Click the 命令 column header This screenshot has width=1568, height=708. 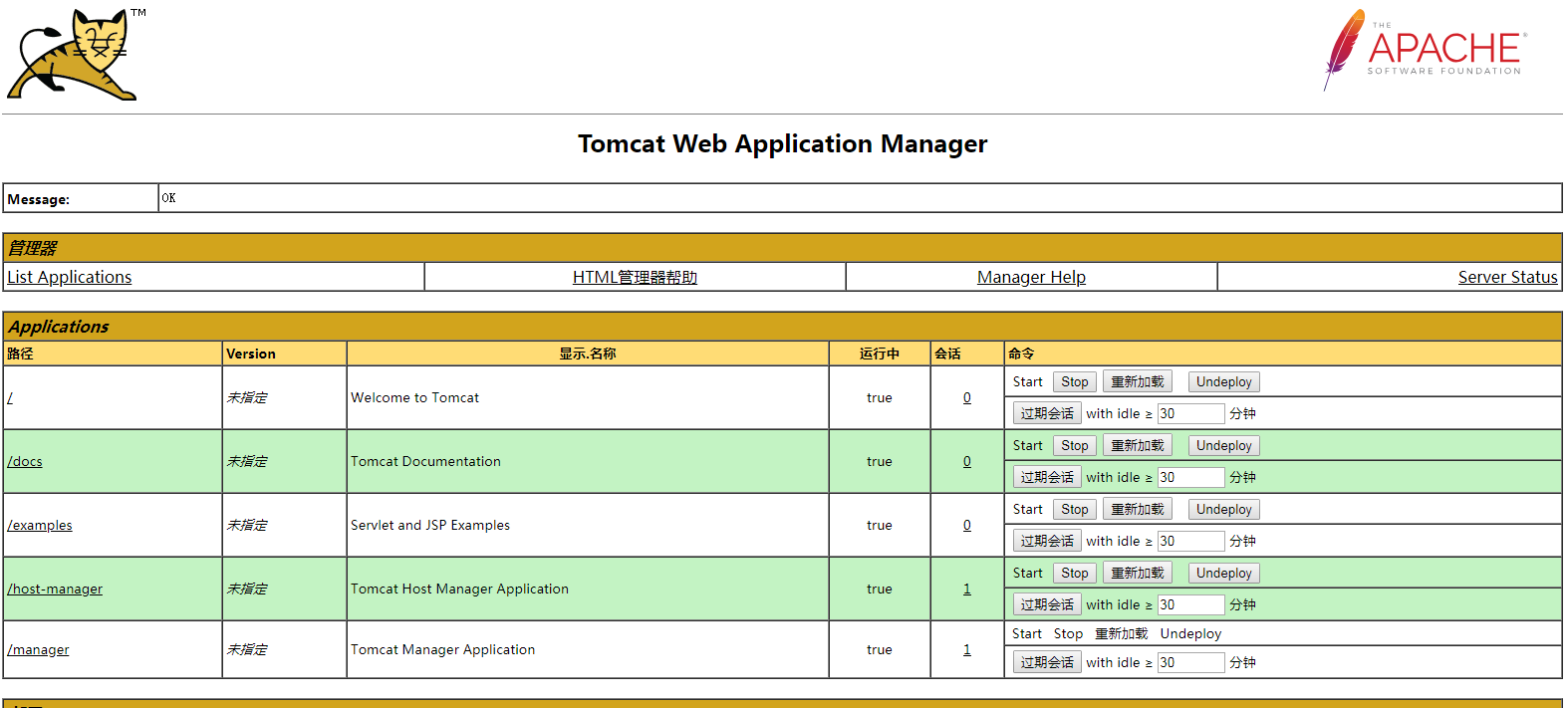(x=1021, y=354)
